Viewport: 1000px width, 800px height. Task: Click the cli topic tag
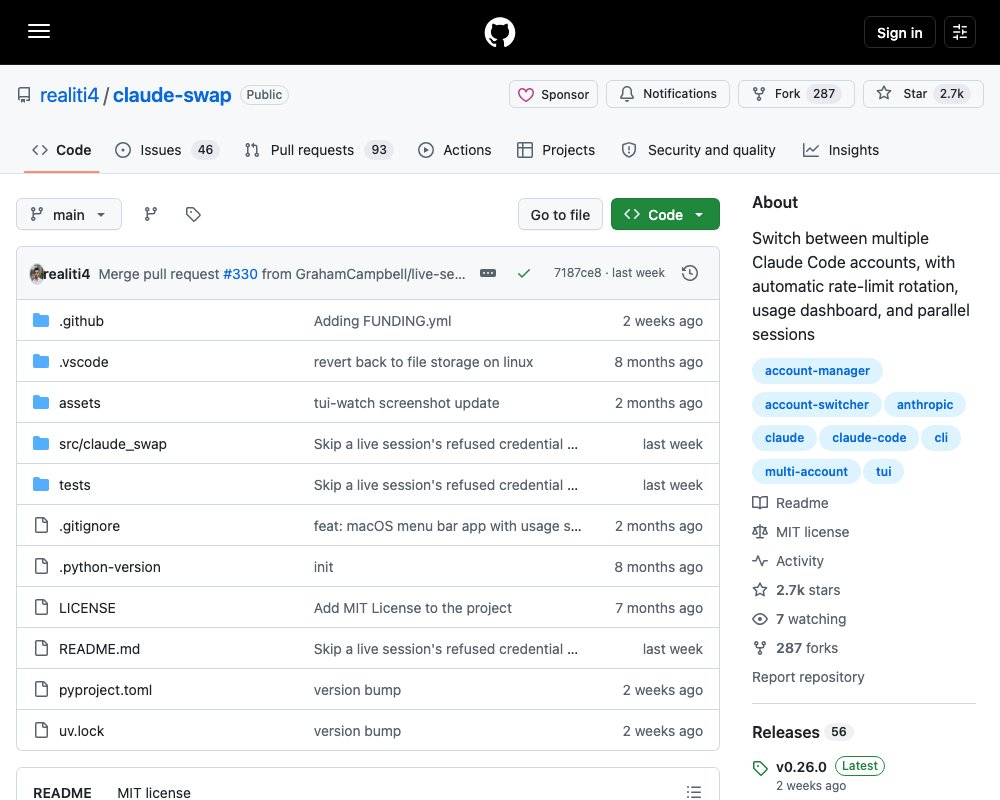(941, 438)
